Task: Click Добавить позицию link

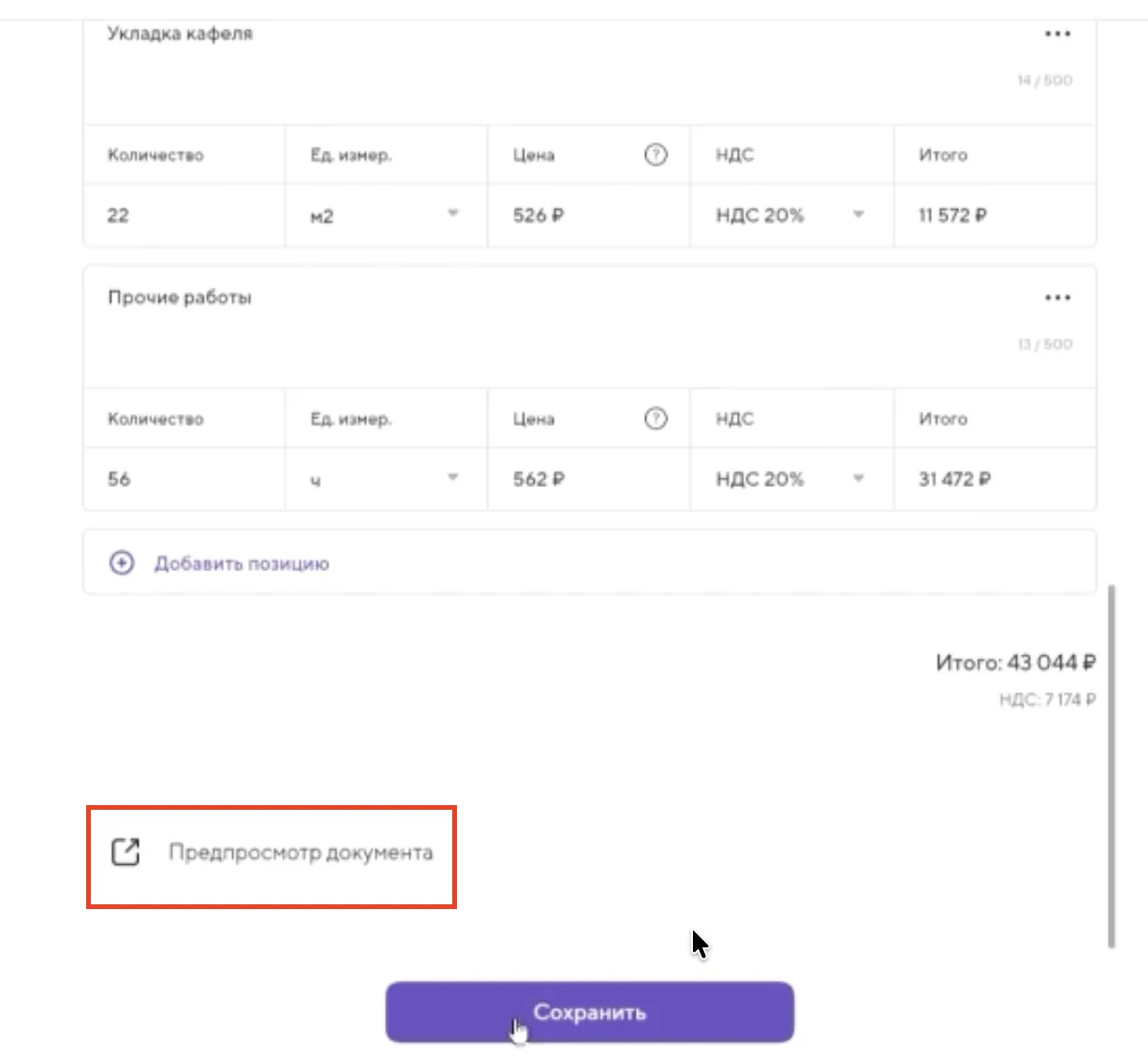Action: click(x=242, y=564)
